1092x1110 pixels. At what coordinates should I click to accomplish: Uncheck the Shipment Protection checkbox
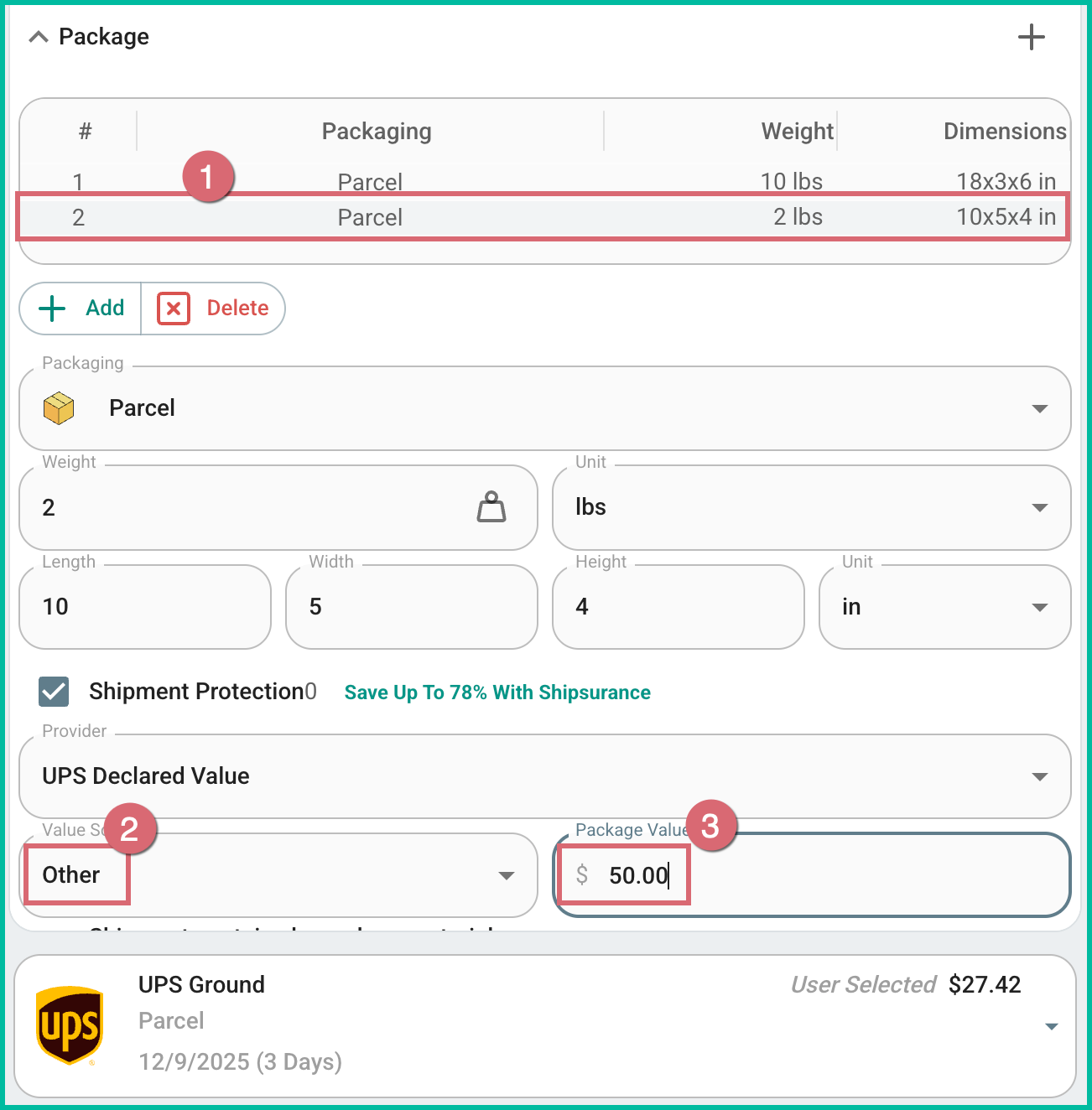(53, 692)
